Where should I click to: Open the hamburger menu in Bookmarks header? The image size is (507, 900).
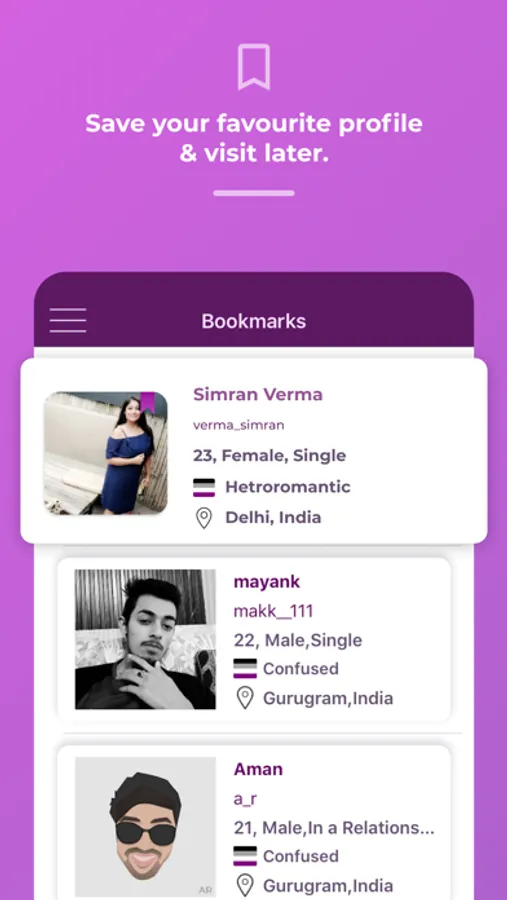coord(68,320)
